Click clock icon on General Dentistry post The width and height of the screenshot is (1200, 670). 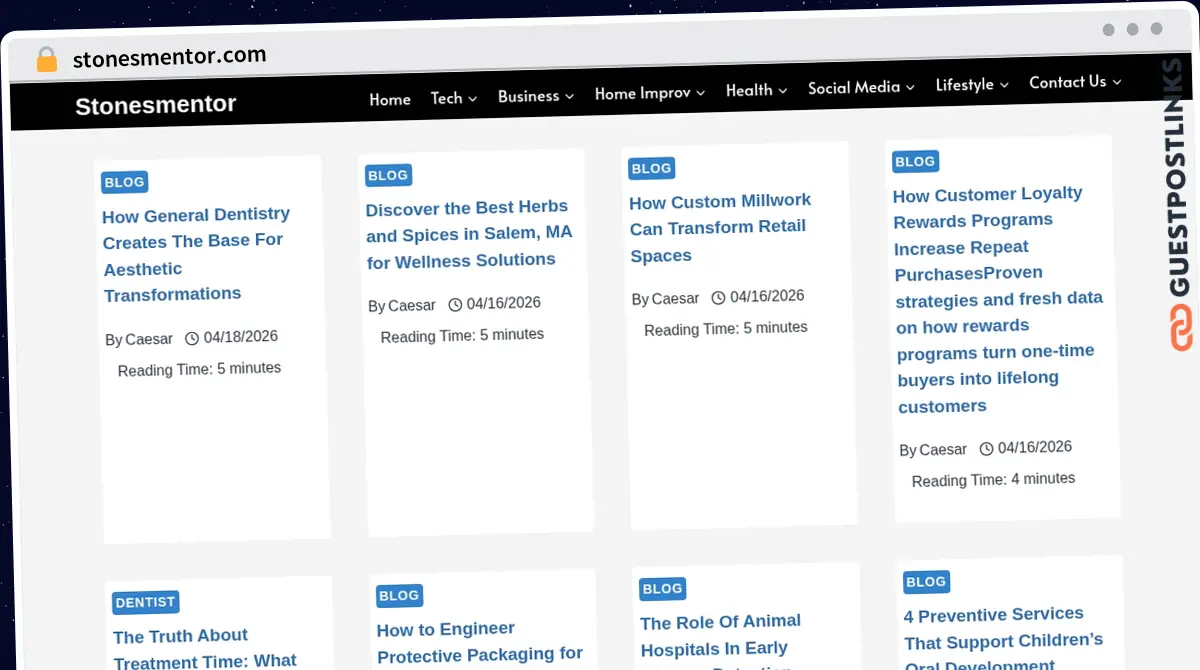point(192,338)
